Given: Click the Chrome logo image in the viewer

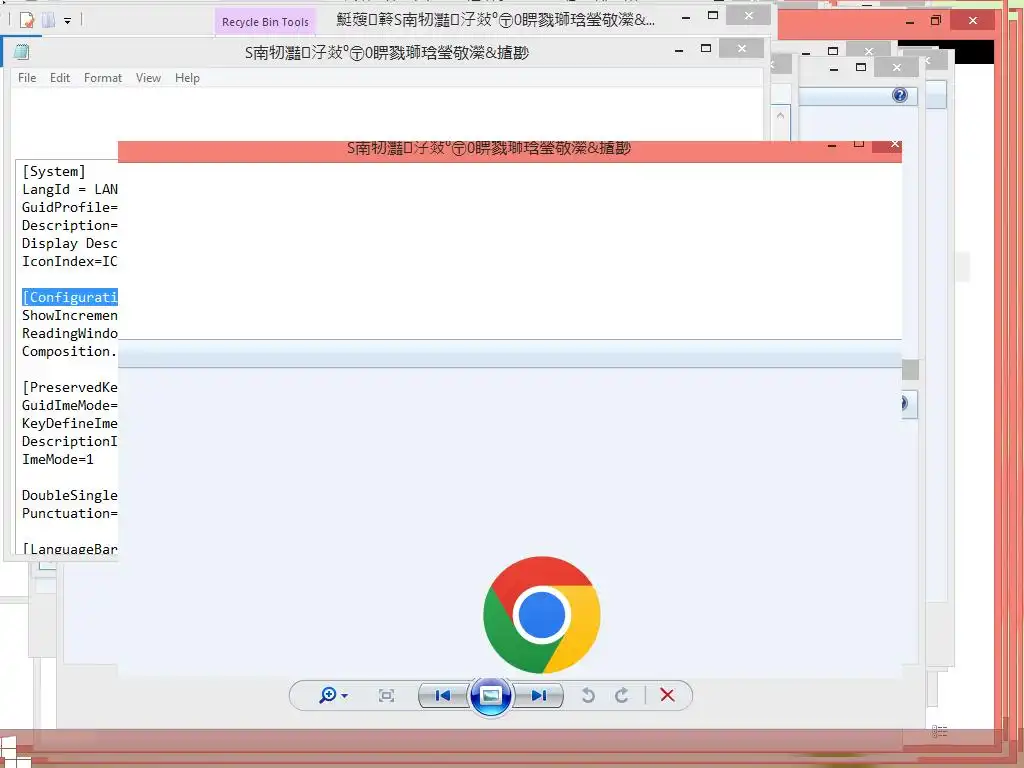Looking at the screenshot, I should (541, 615).
